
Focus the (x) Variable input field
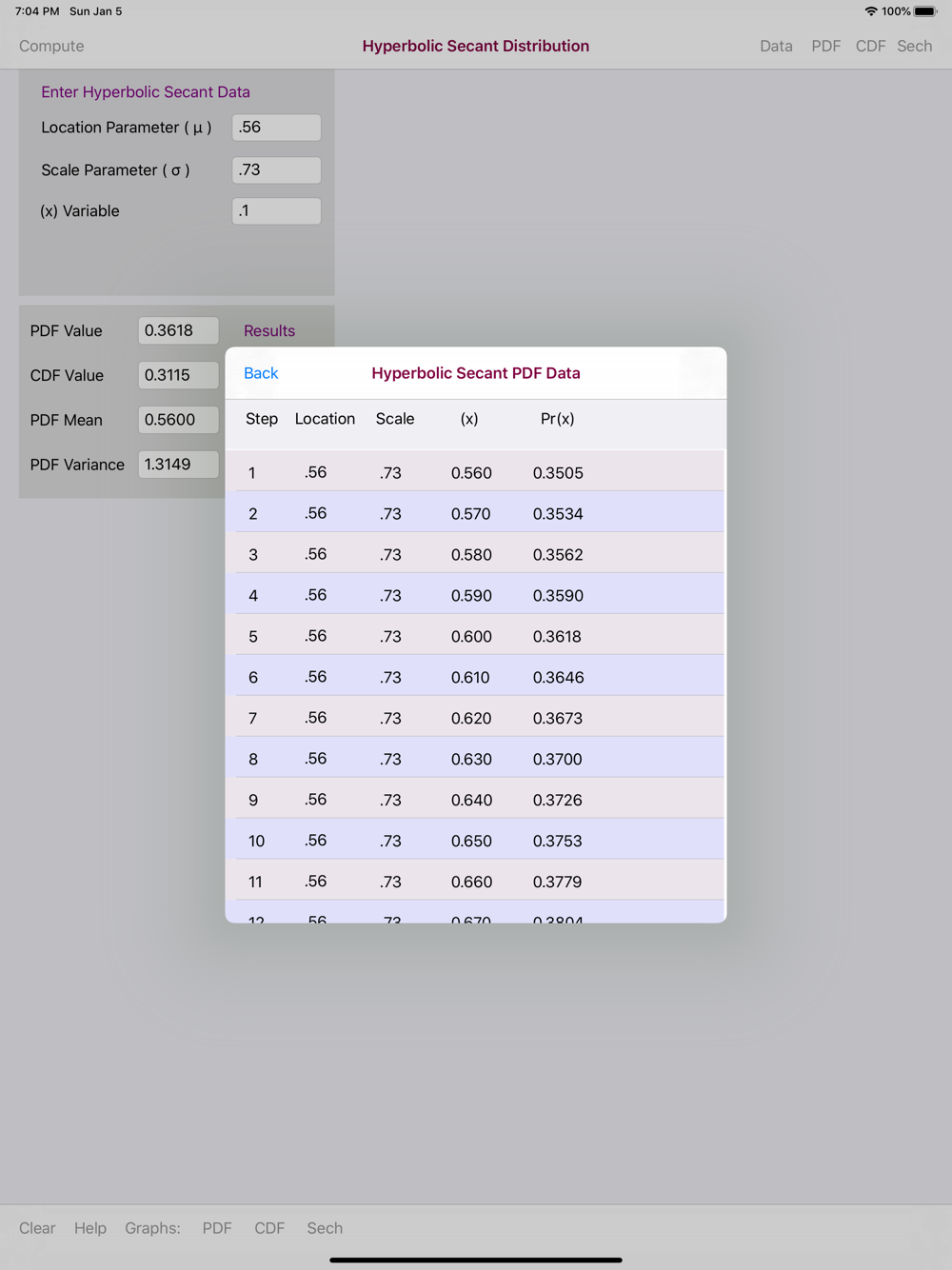(276, 211)
